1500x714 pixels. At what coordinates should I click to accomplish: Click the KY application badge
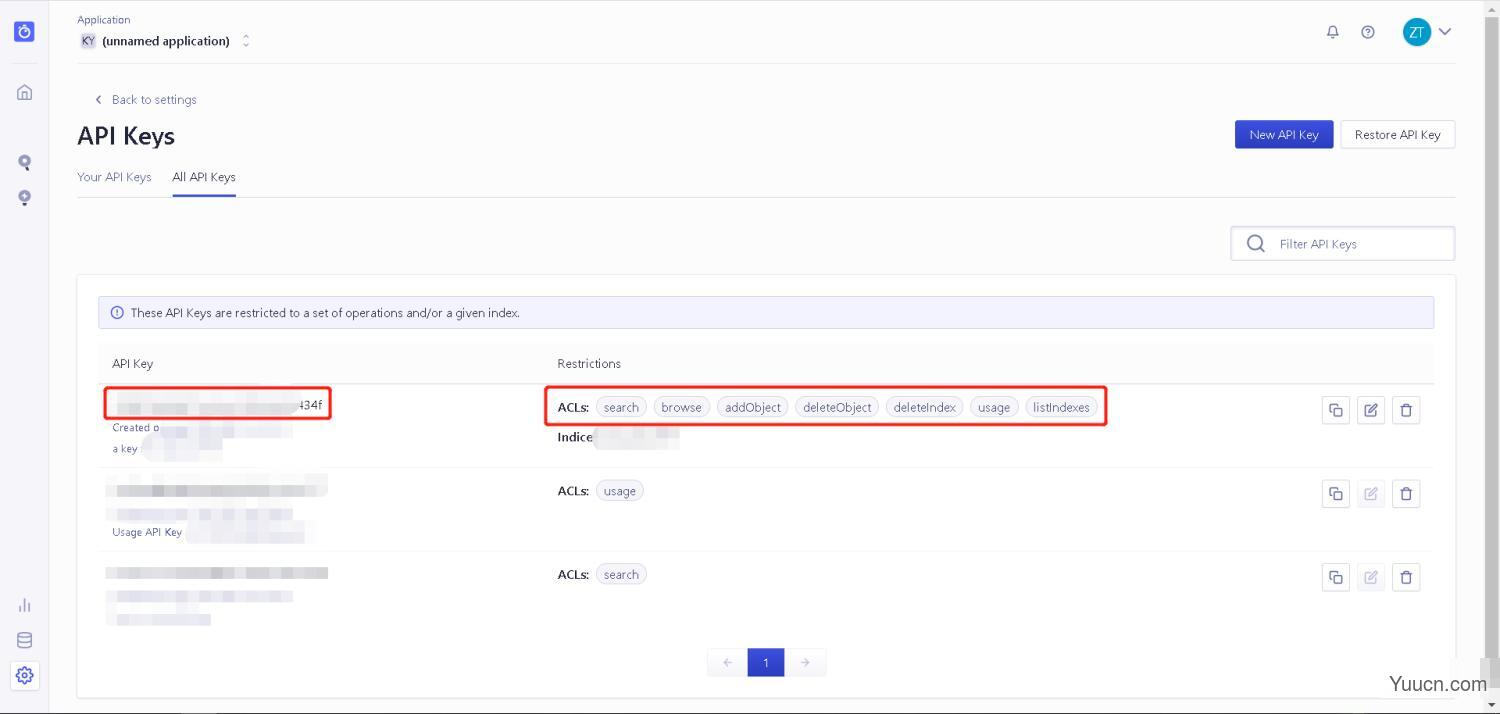click(88, 41)
